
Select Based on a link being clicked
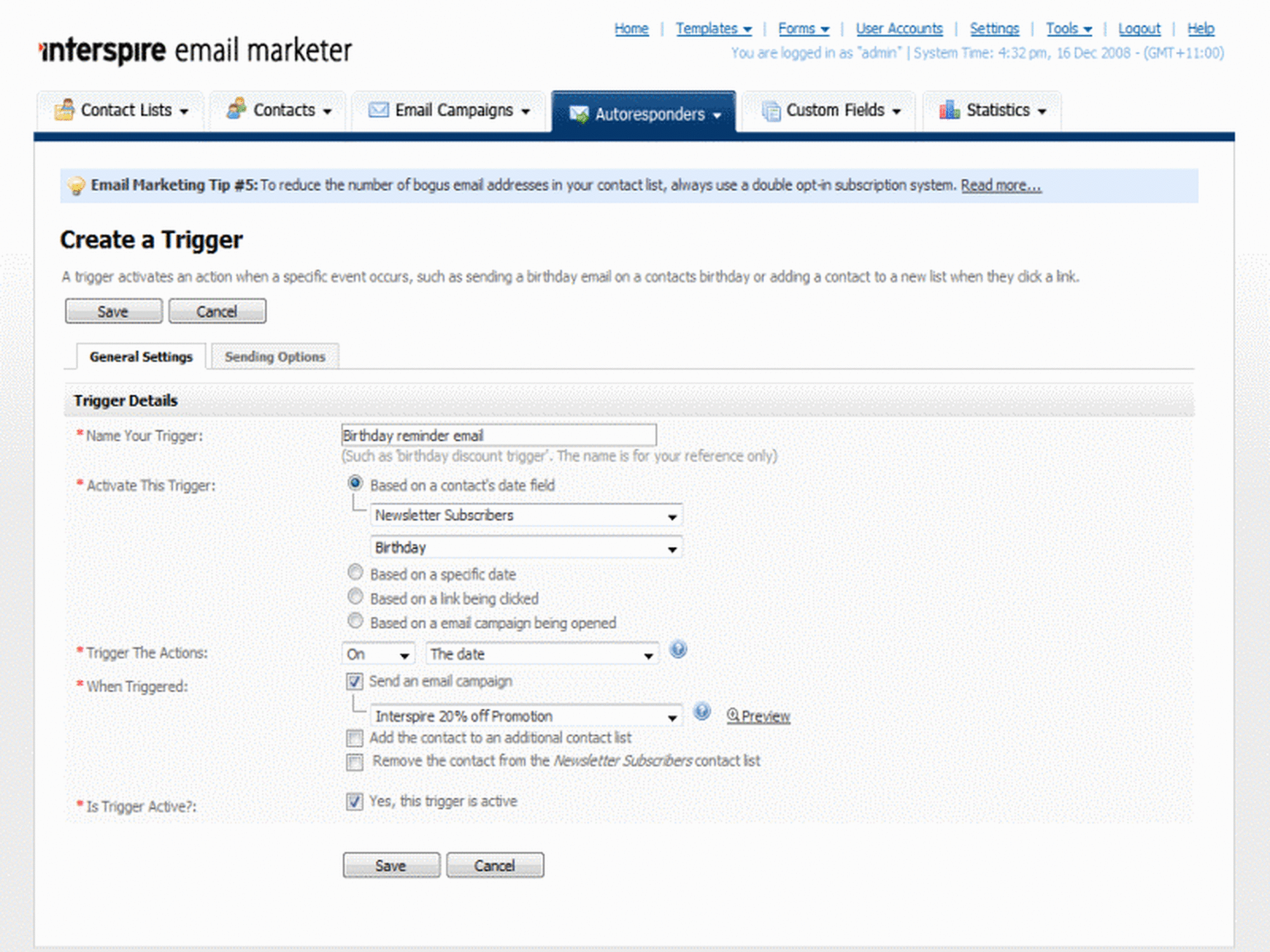[x=355, y=597]
